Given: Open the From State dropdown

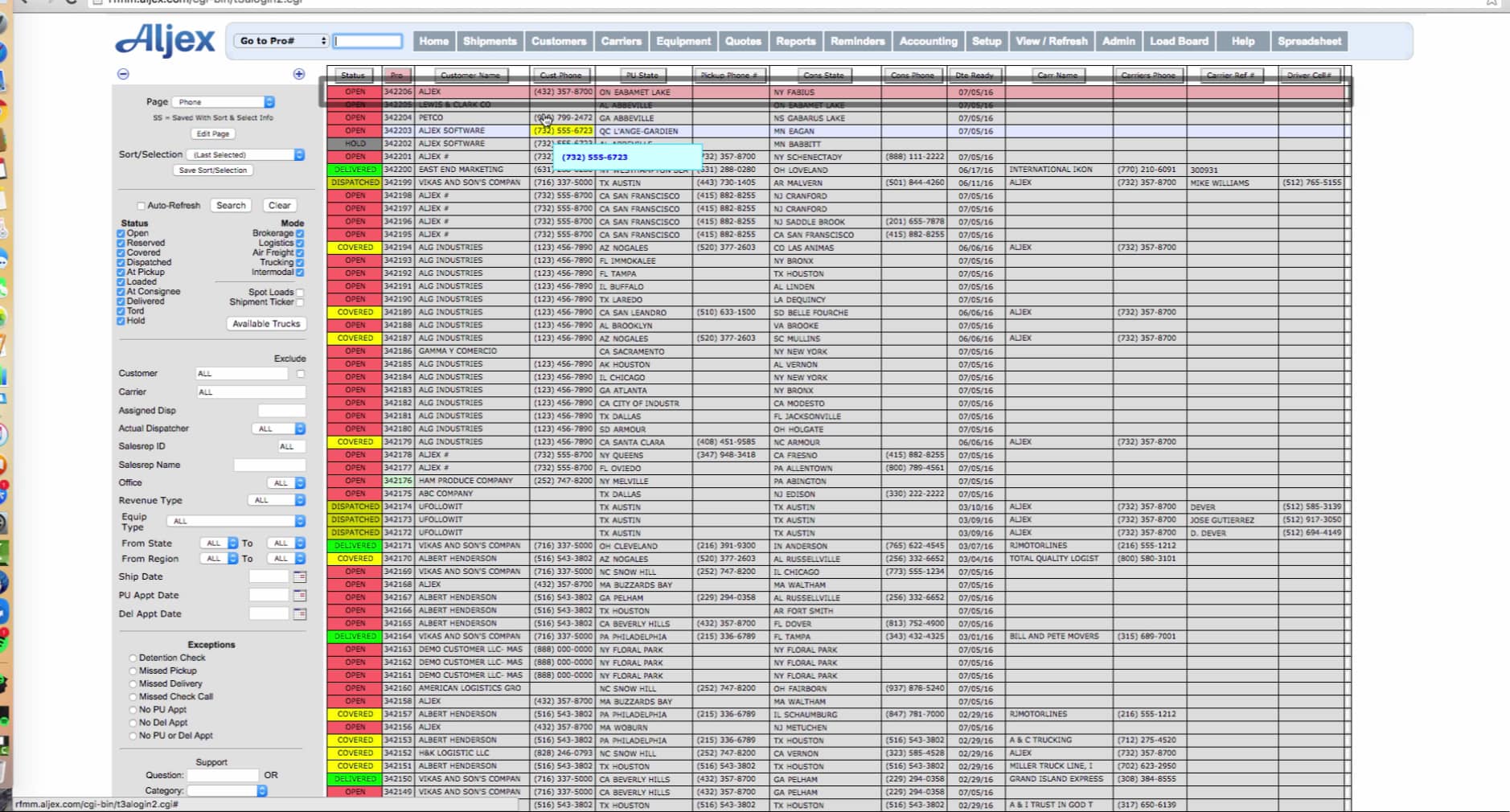Looking at the screenshot, I should pos(219,543).
